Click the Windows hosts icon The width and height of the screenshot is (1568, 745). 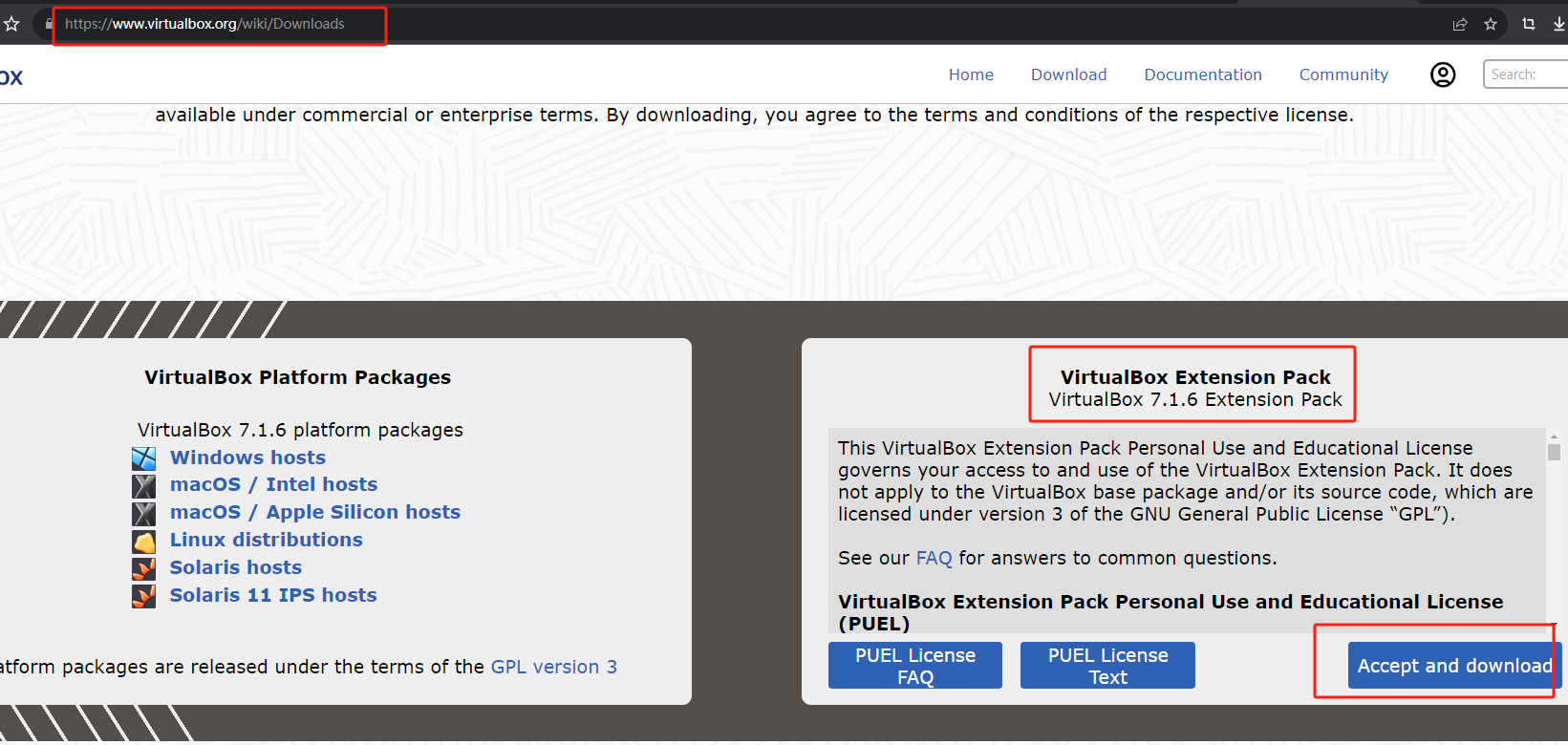[x=144, y=458]
